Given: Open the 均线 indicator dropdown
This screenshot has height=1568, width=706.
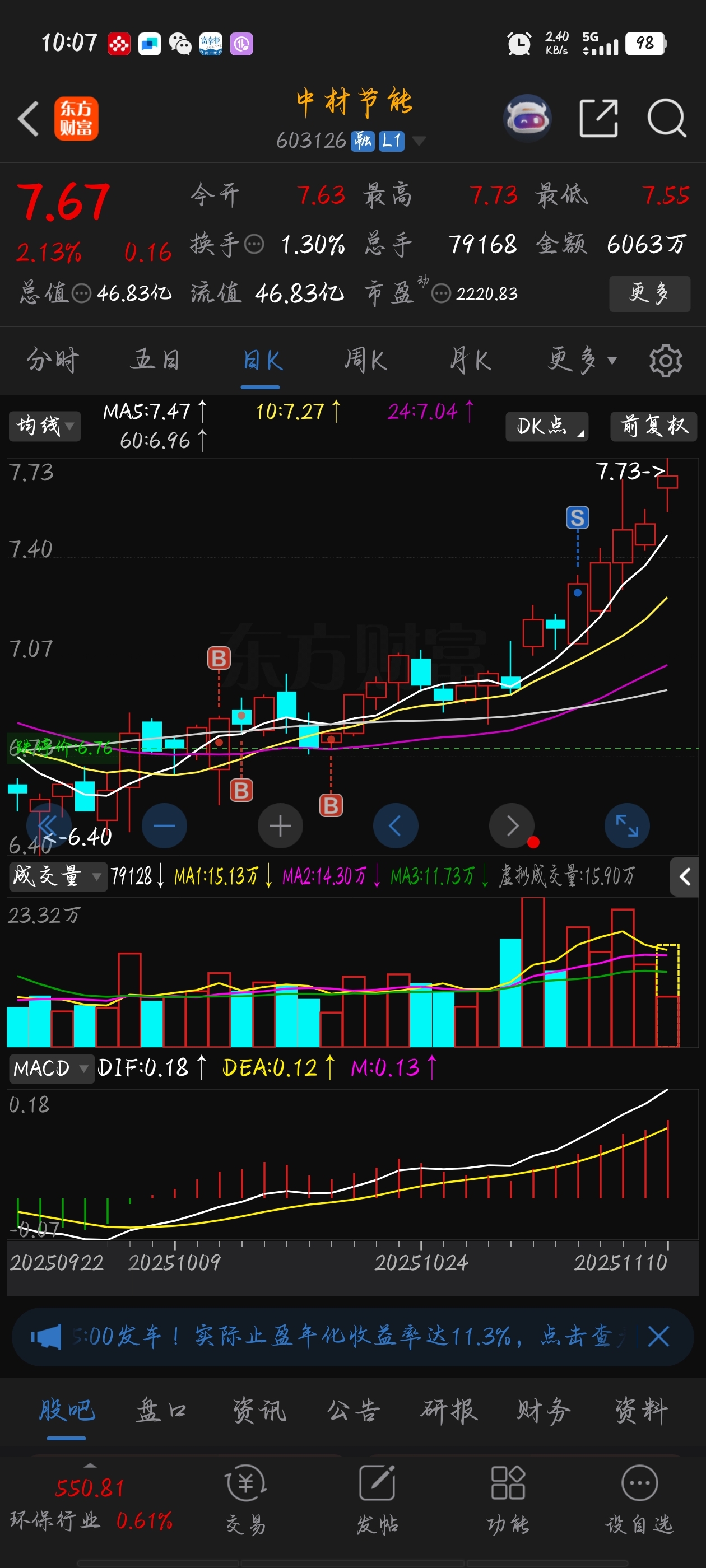Looking at the screenshot, I should click(44, 426).
